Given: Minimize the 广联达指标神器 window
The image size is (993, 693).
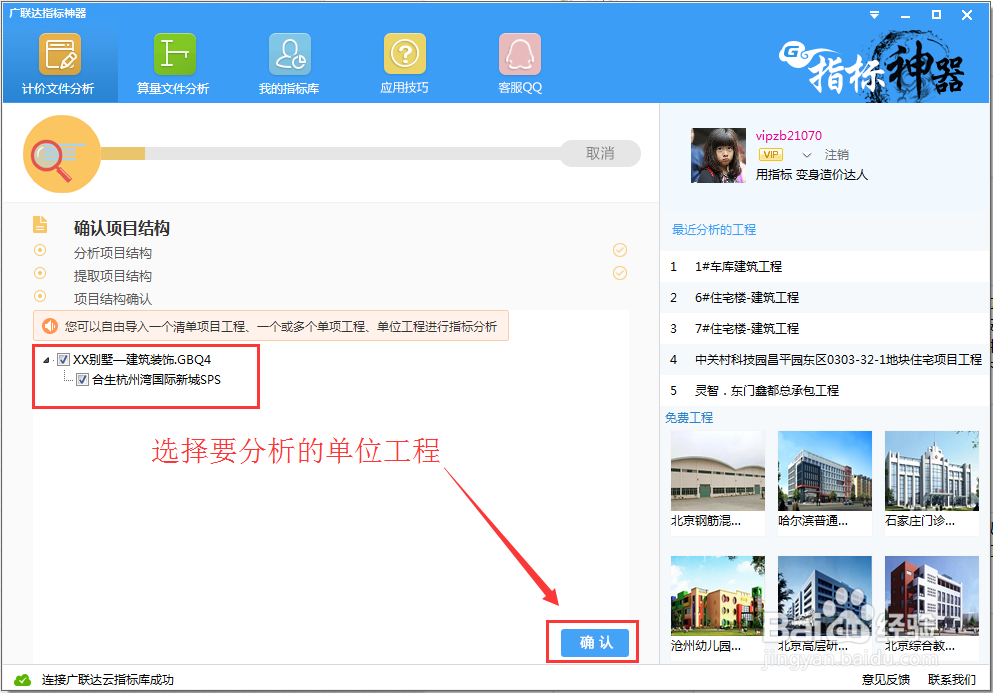Looking at the screenshot, I should click(x=906, y=15).
